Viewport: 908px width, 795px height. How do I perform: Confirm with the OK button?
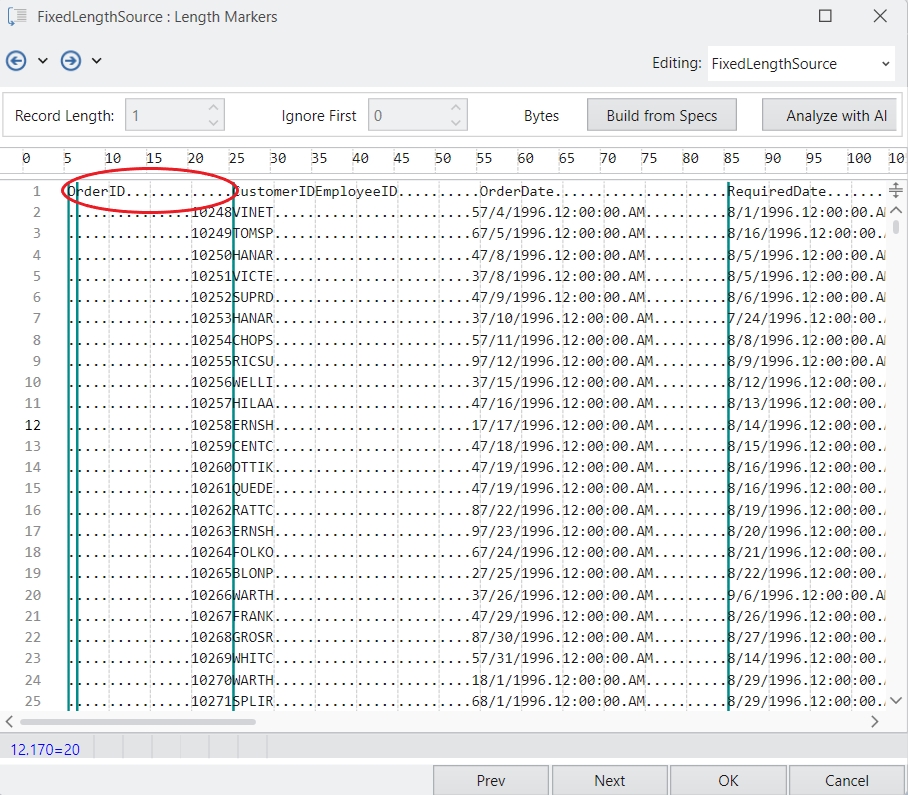[x=727, y=780]
